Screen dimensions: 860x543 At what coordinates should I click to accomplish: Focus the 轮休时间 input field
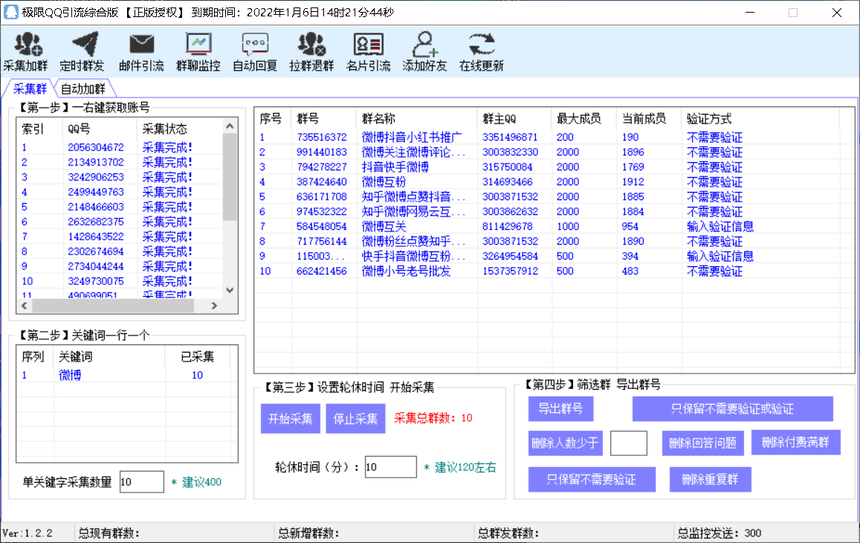[391, 467]
